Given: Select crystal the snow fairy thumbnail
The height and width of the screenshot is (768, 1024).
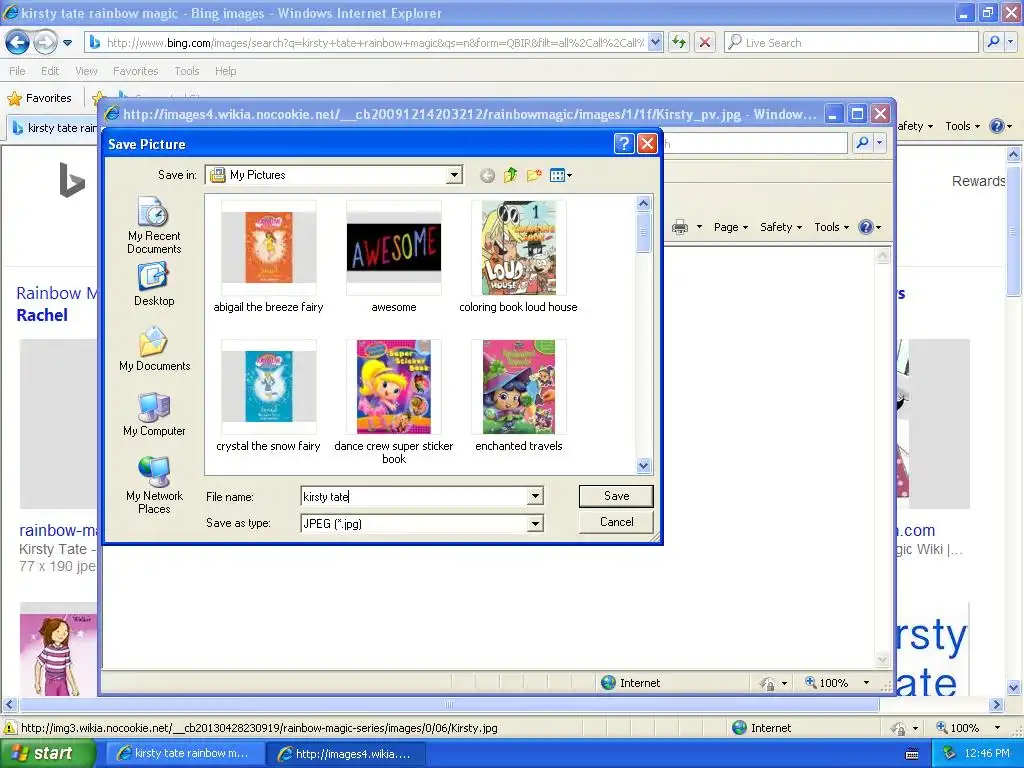Looking at the screenshot, I should tap(268, 387).
